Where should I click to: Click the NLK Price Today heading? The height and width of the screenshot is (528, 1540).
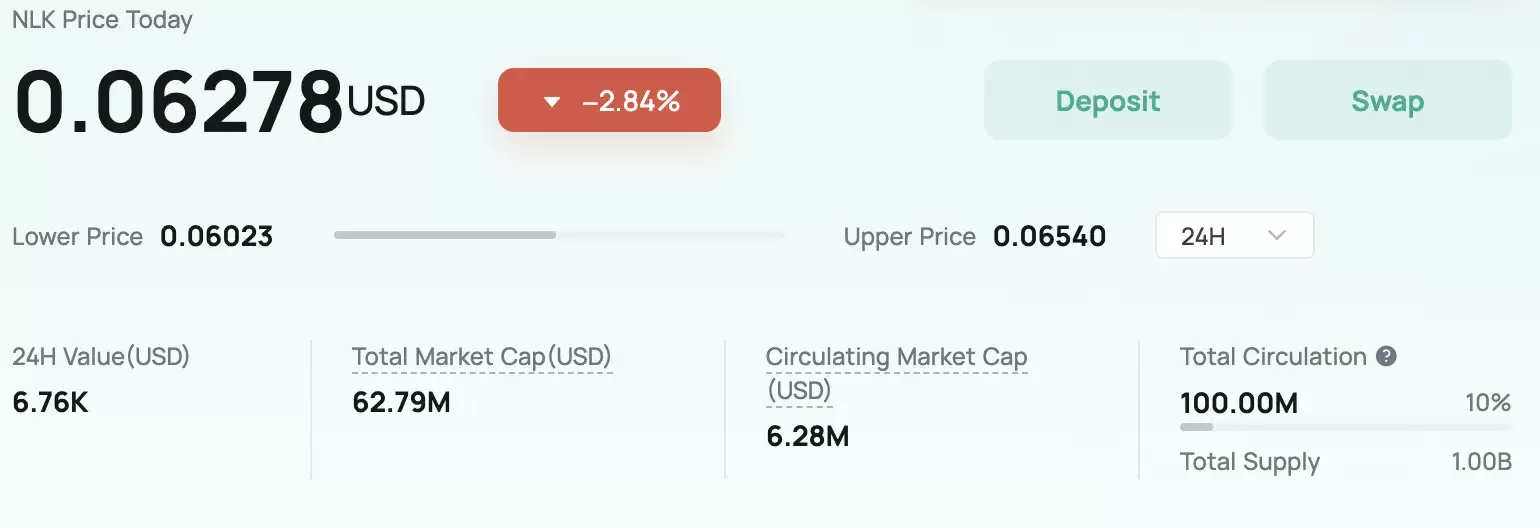[x=102, y=20]
